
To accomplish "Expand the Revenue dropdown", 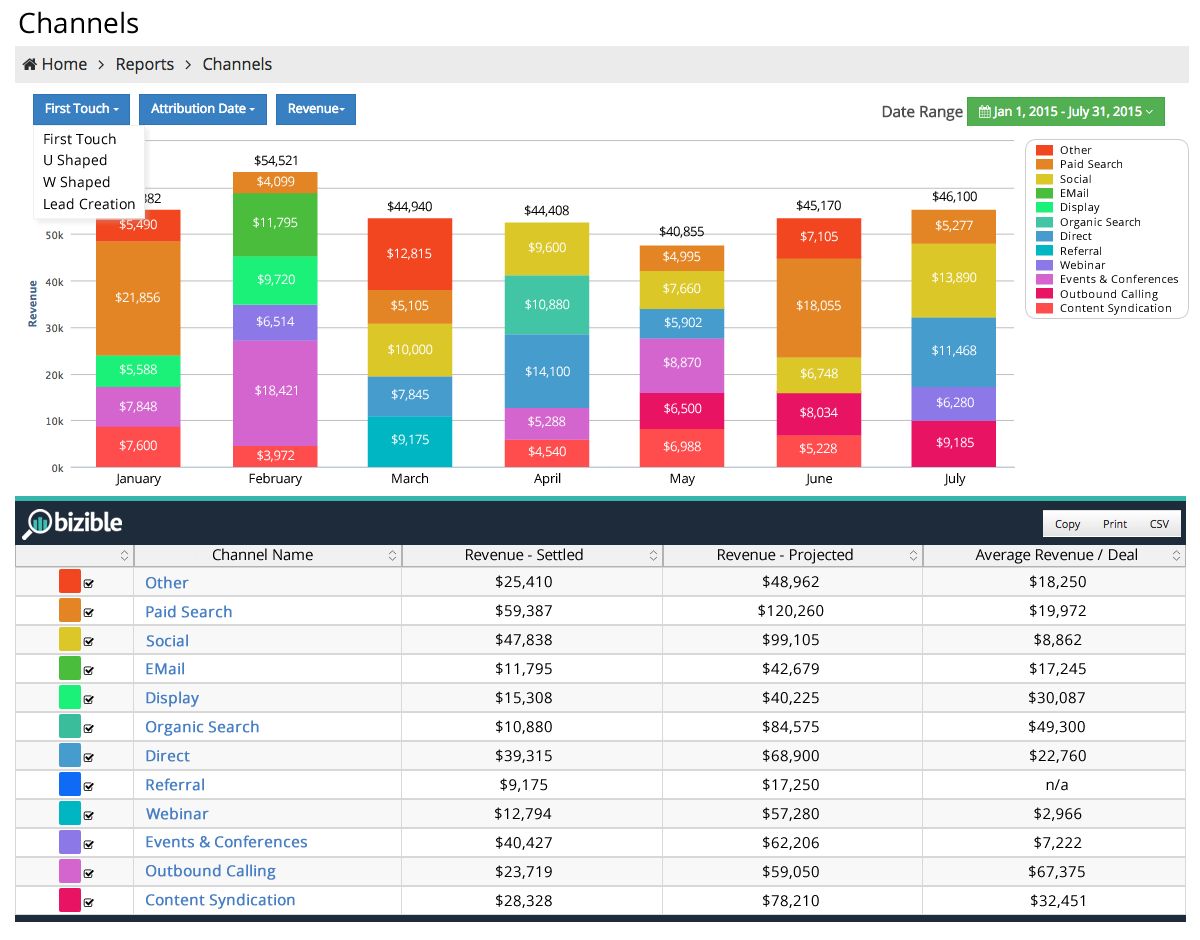I will pyautogui.click(x=316, y=109).
